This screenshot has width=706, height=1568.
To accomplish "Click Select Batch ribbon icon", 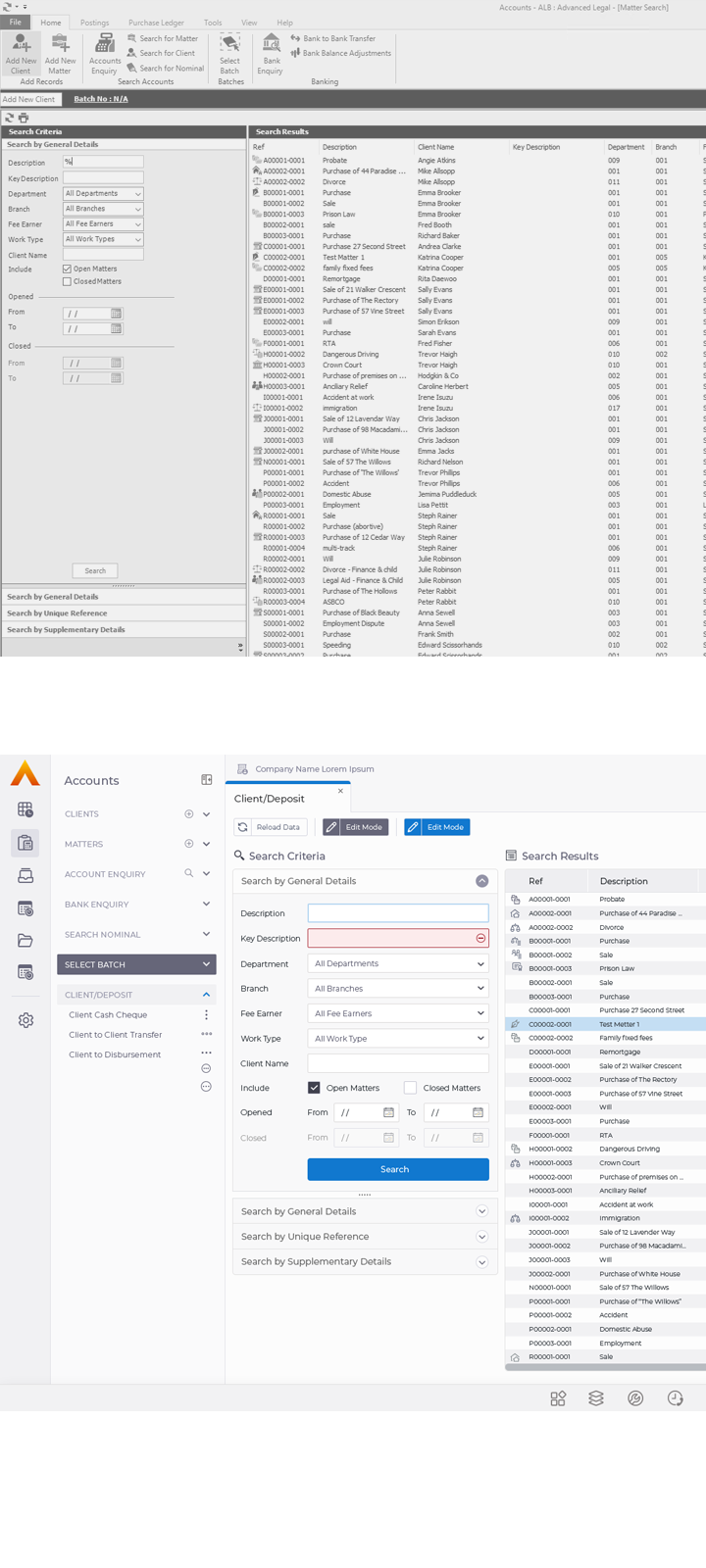I will point(229,54).
